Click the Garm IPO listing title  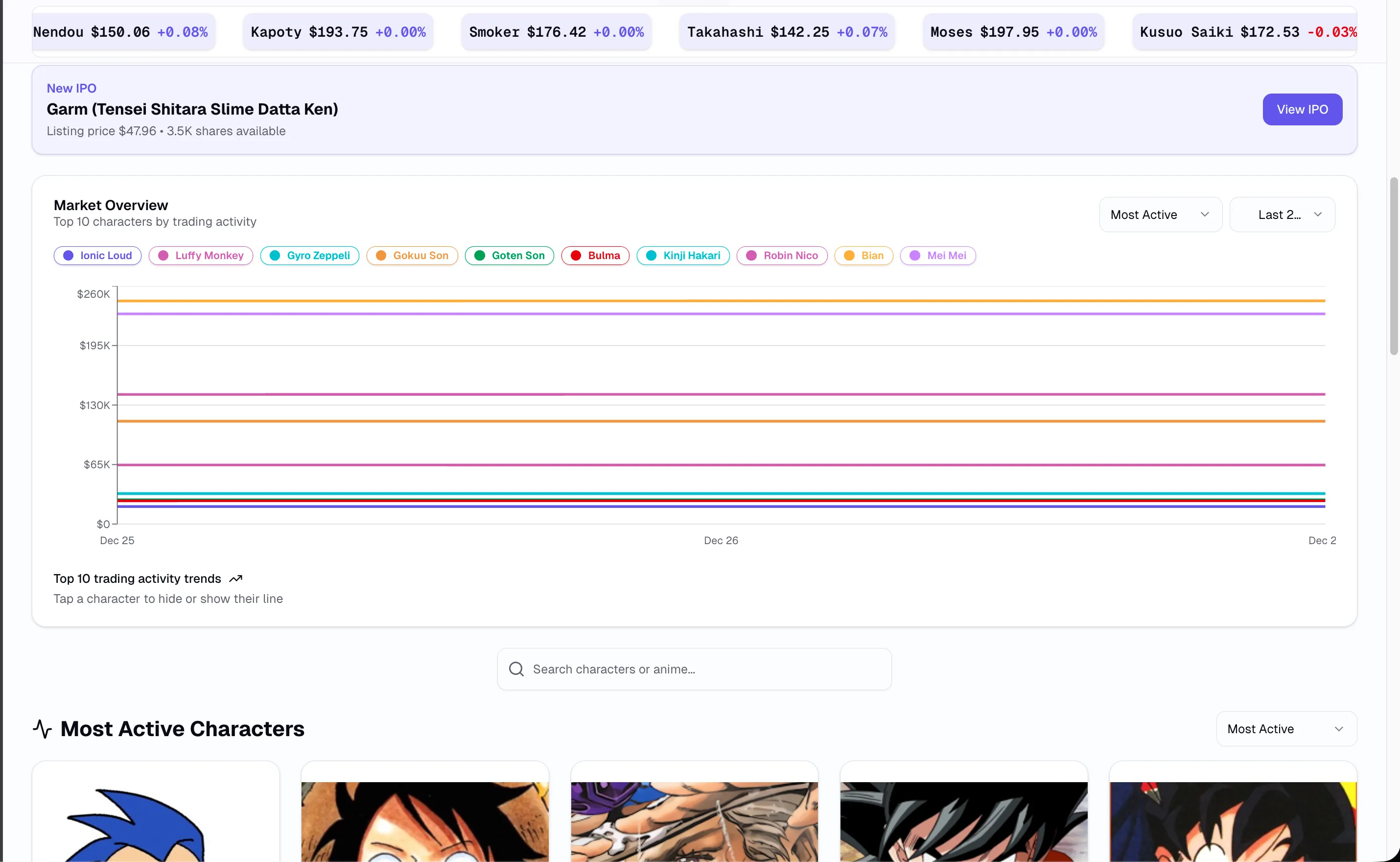pos(192,109)
